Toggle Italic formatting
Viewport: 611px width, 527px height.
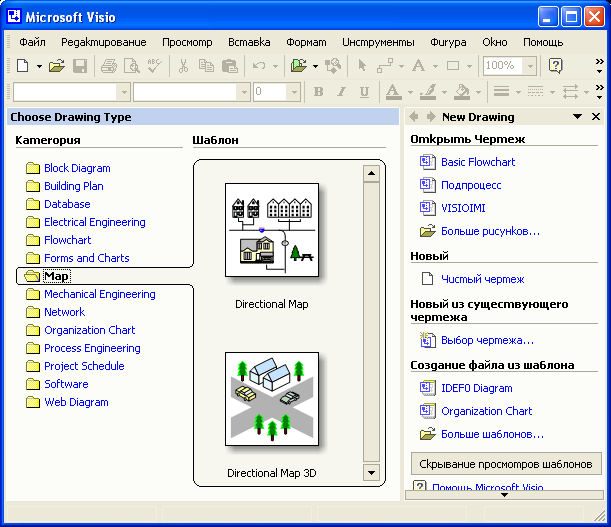point(342,92)
